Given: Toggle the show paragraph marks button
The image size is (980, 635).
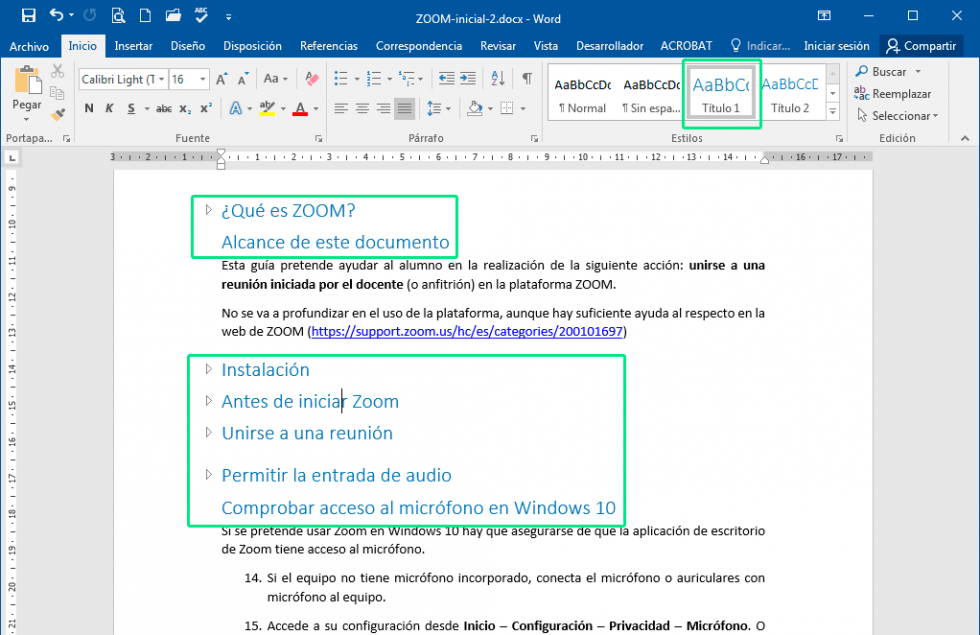Looking at the screenshot, I should [525, 78].
